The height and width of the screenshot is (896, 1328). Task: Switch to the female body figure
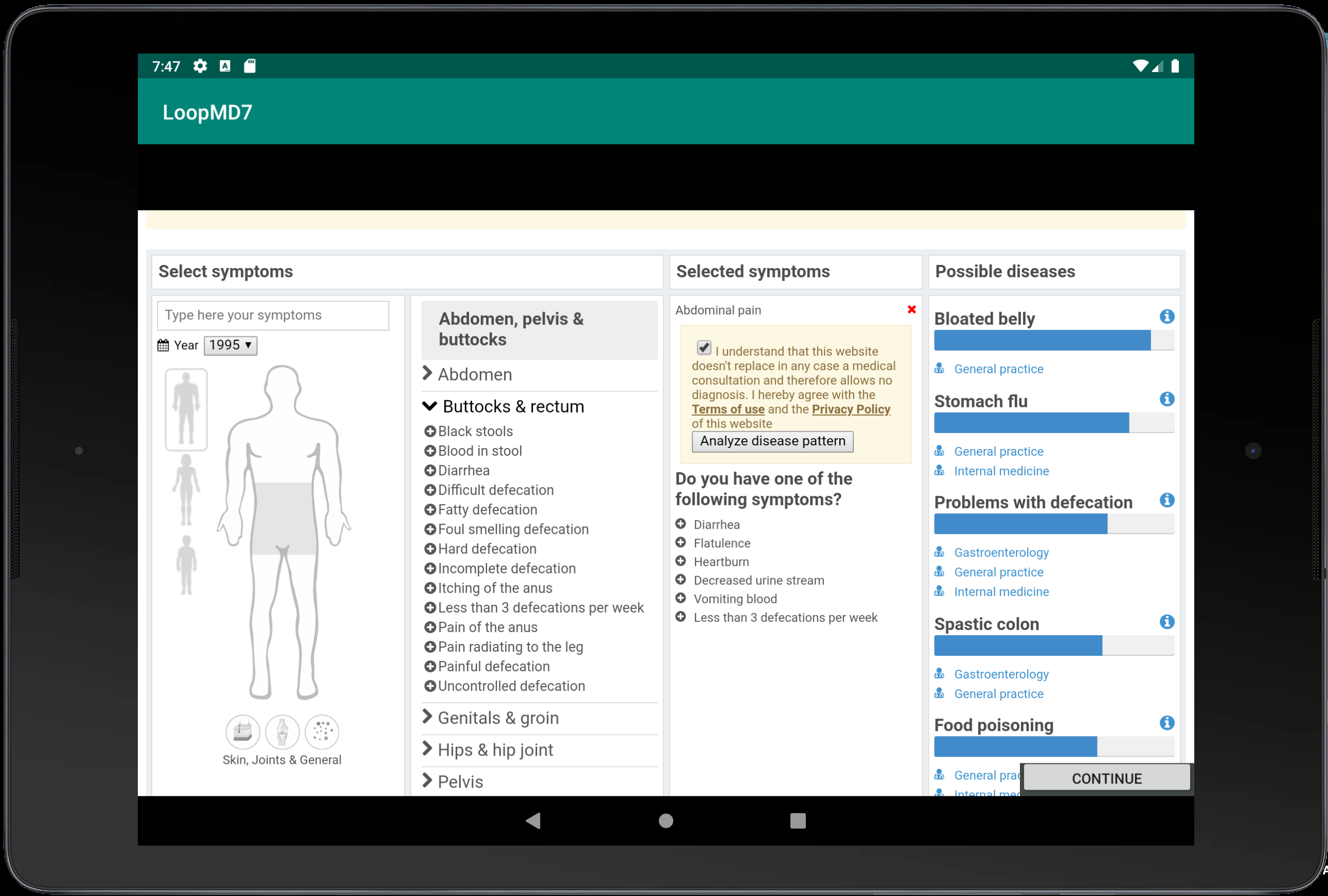(x=186, y=490)
